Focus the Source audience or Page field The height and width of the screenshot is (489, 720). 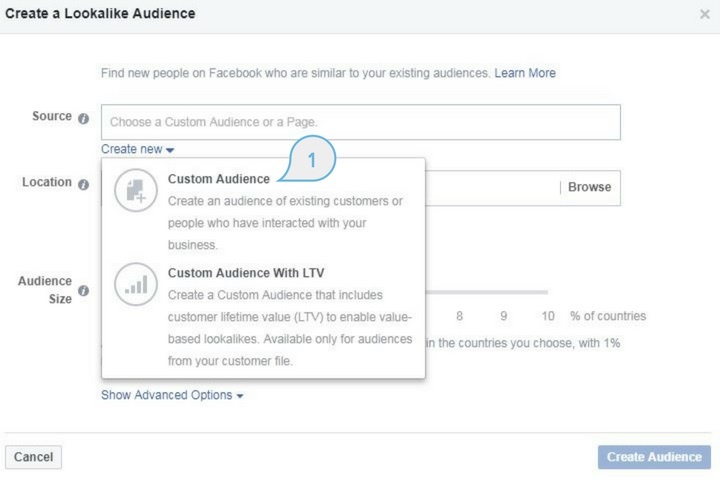click(x=360, y=122)
